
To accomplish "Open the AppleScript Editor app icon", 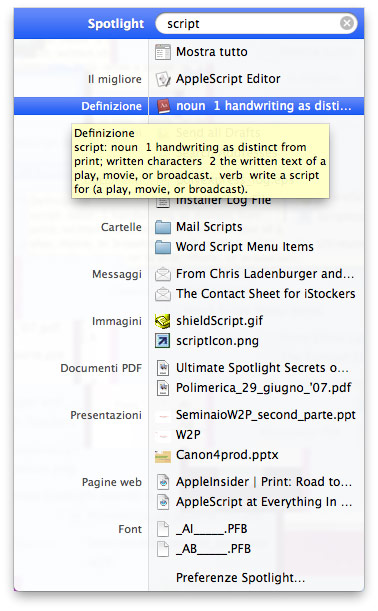I will tap(163, 79).
